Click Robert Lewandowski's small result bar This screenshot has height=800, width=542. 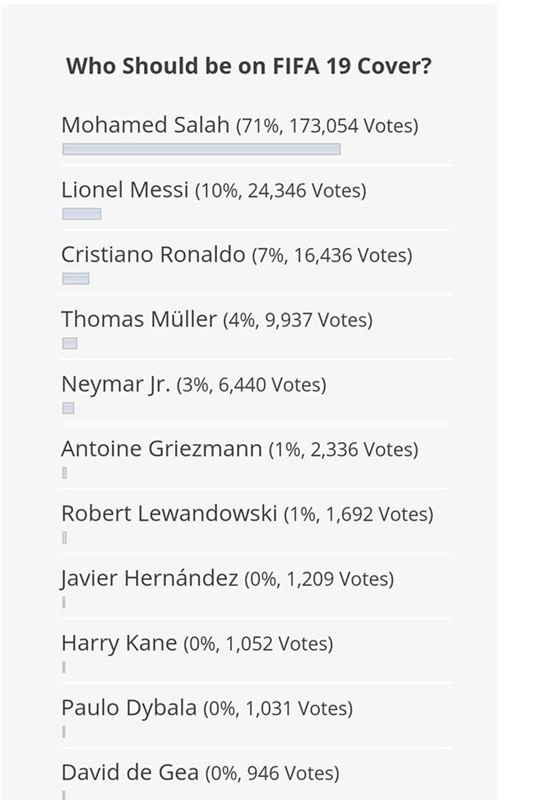point(65,538)
